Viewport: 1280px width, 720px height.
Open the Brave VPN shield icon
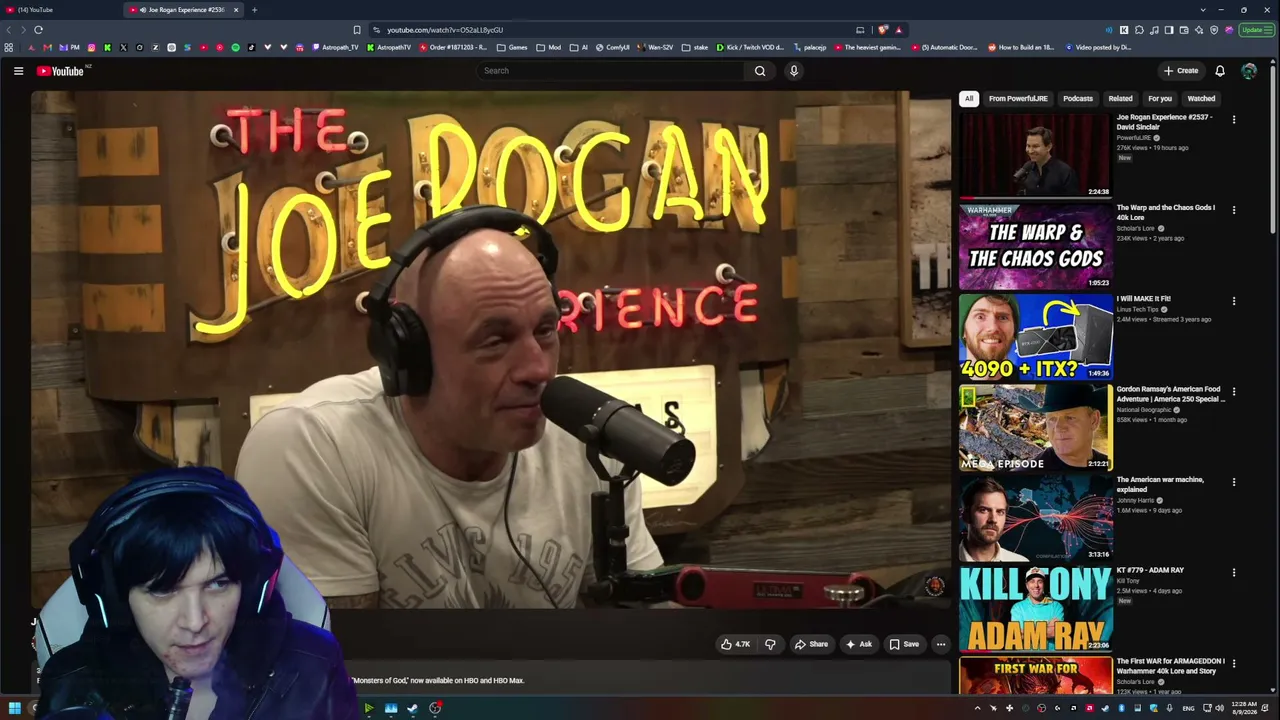click(x=1214, y=30)
